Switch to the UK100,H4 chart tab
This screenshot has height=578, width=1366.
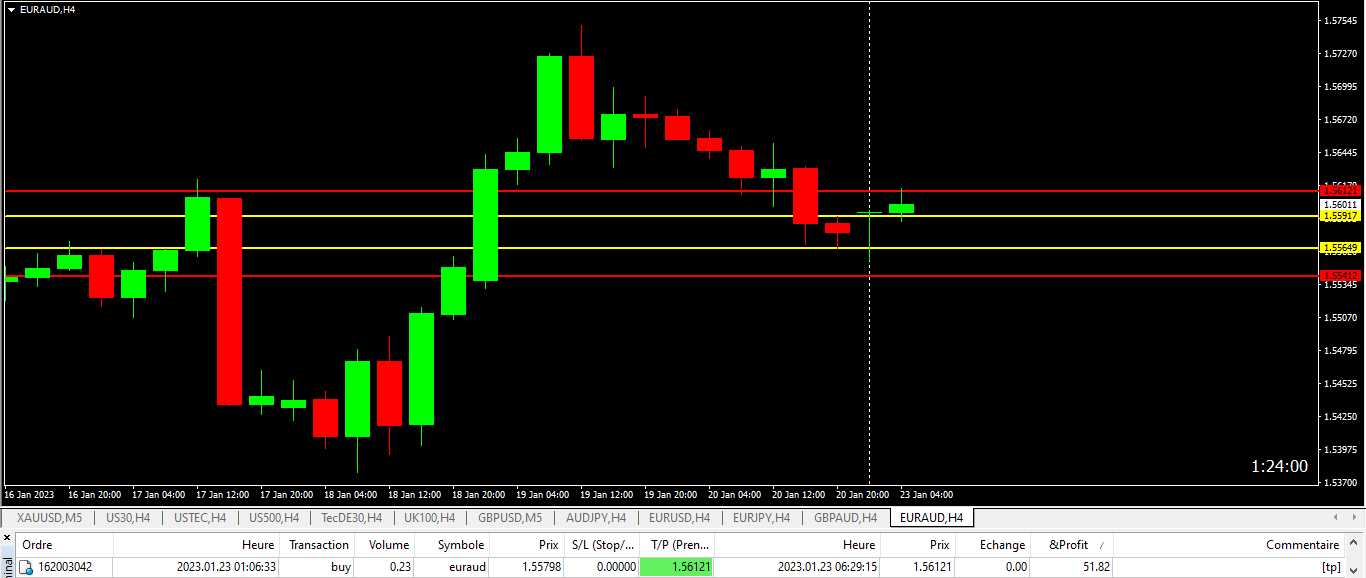tap(430, 517)
